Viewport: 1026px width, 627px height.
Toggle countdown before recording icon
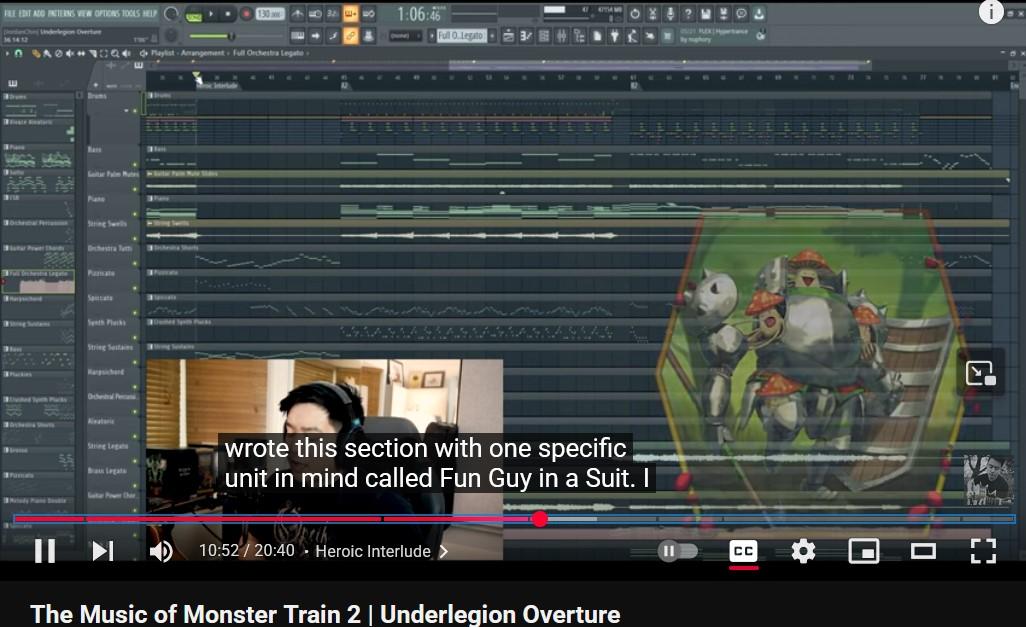333,14
